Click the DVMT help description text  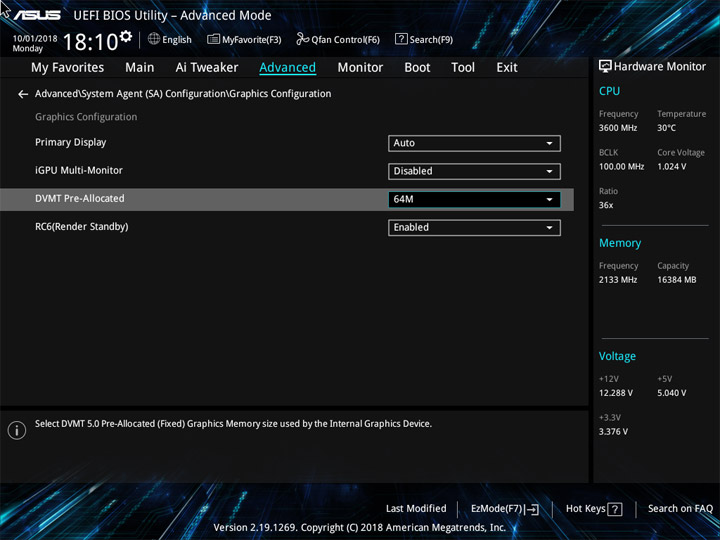pyautogui.click(x=233, y=424)
